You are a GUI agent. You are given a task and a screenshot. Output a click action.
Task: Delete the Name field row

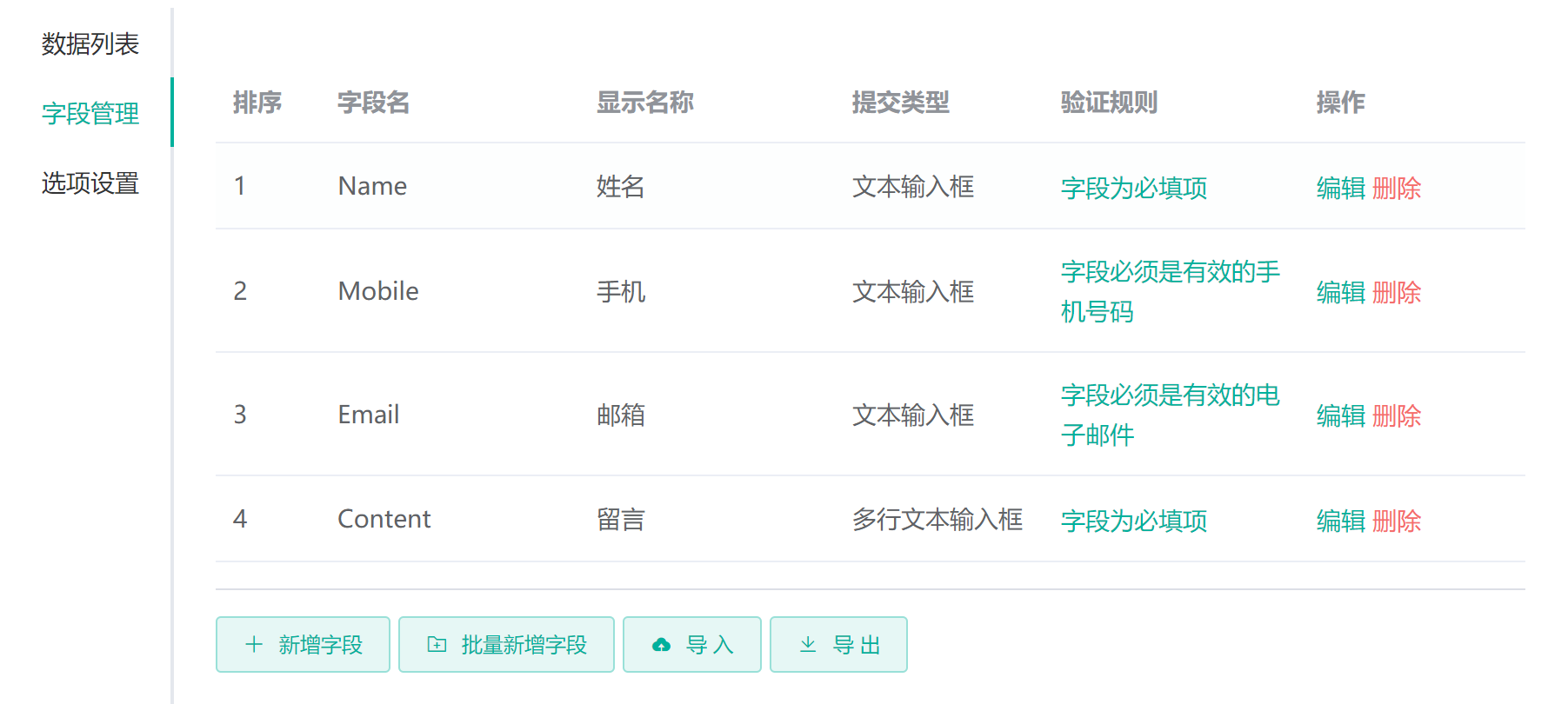[1397, 188]
